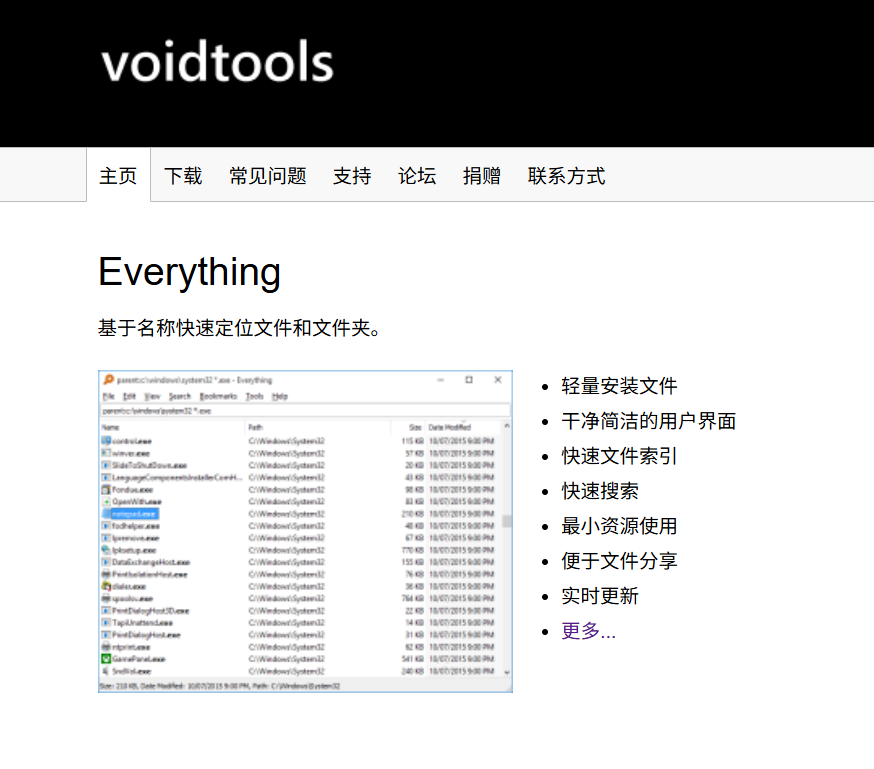
Task: Open 联系方式 contact page
Action: point(566,176)
